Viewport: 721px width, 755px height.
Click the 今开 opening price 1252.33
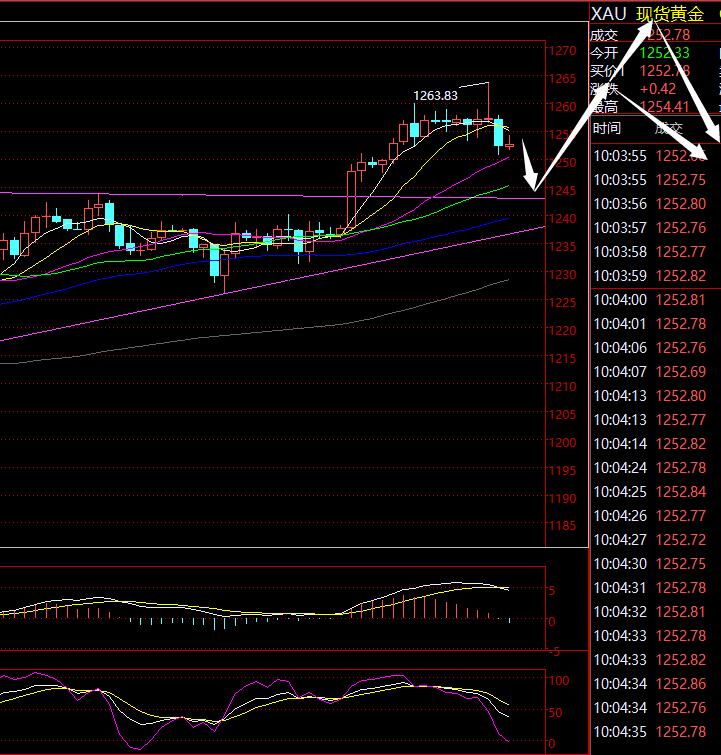pos(664,53)
